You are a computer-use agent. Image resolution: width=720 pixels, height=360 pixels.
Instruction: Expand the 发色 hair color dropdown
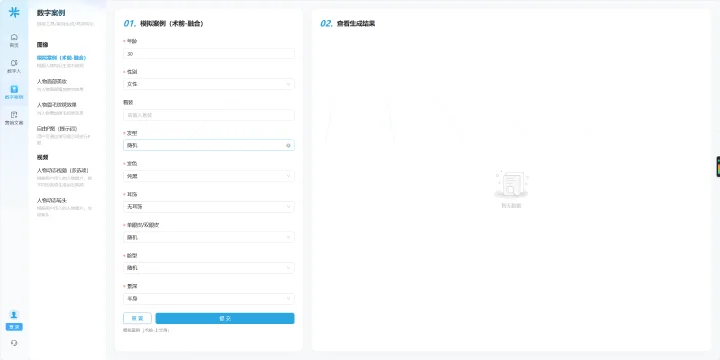(209, 176)
